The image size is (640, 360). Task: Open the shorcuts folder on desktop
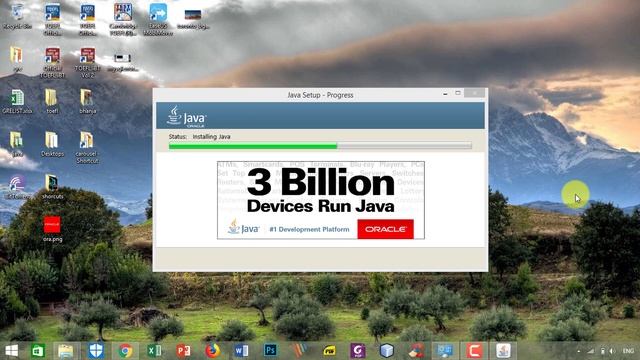tap(52, 187)
